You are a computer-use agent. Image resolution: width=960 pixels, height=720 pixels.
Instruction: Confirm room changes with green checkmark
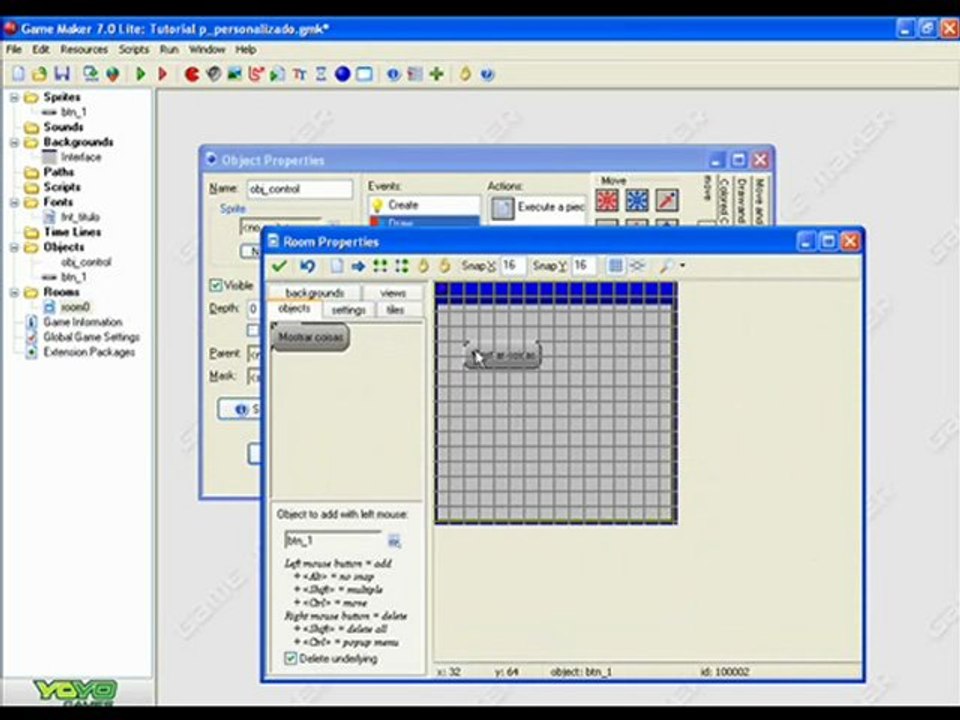(x=280, y=266)
